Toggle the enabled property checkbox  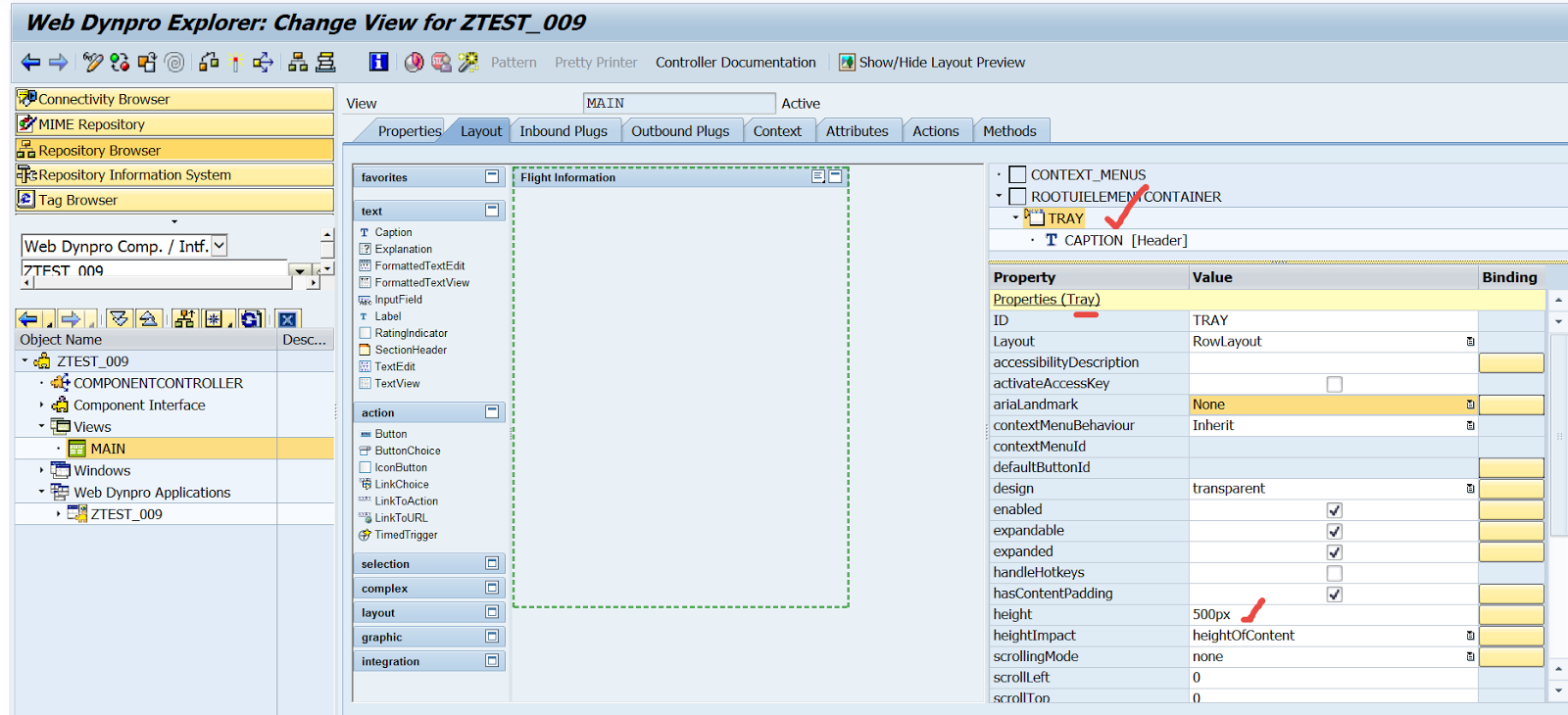tap(1334, 510)
